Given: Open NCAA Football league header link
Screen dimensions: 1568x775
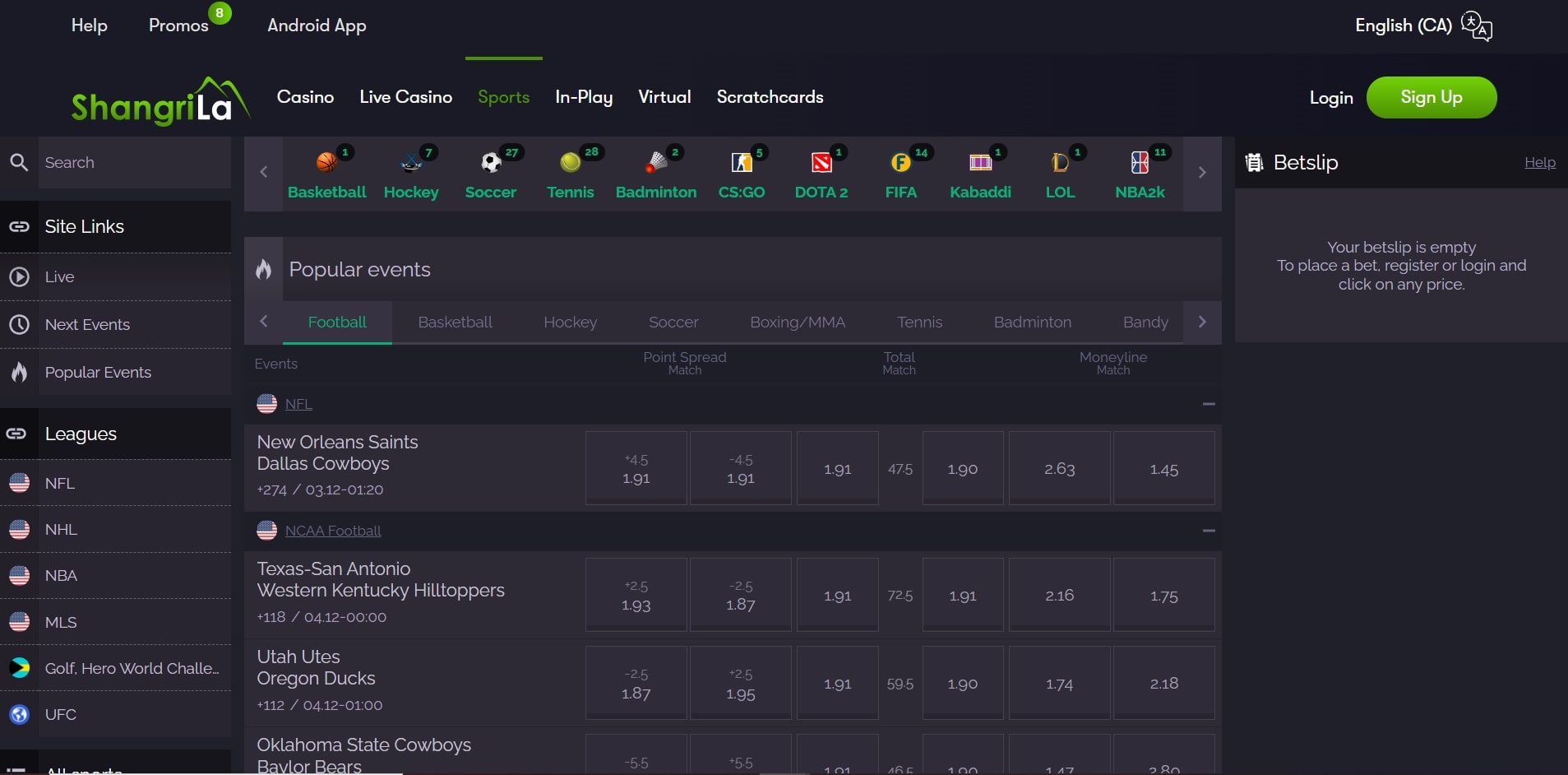Looking at the screenshot, I should click(x=333, y=531).
